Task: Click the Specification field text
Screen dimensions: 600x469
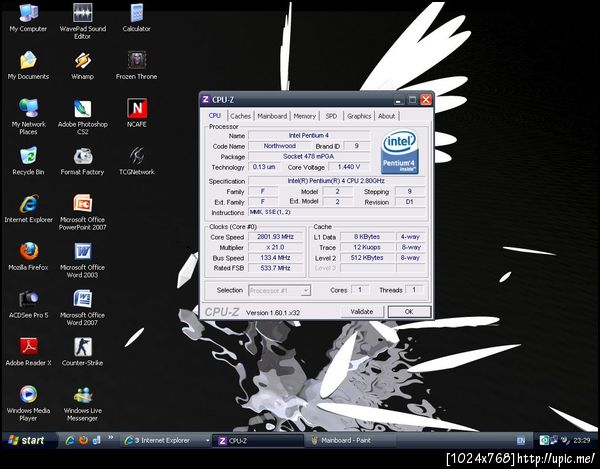Action: [336, 181]
